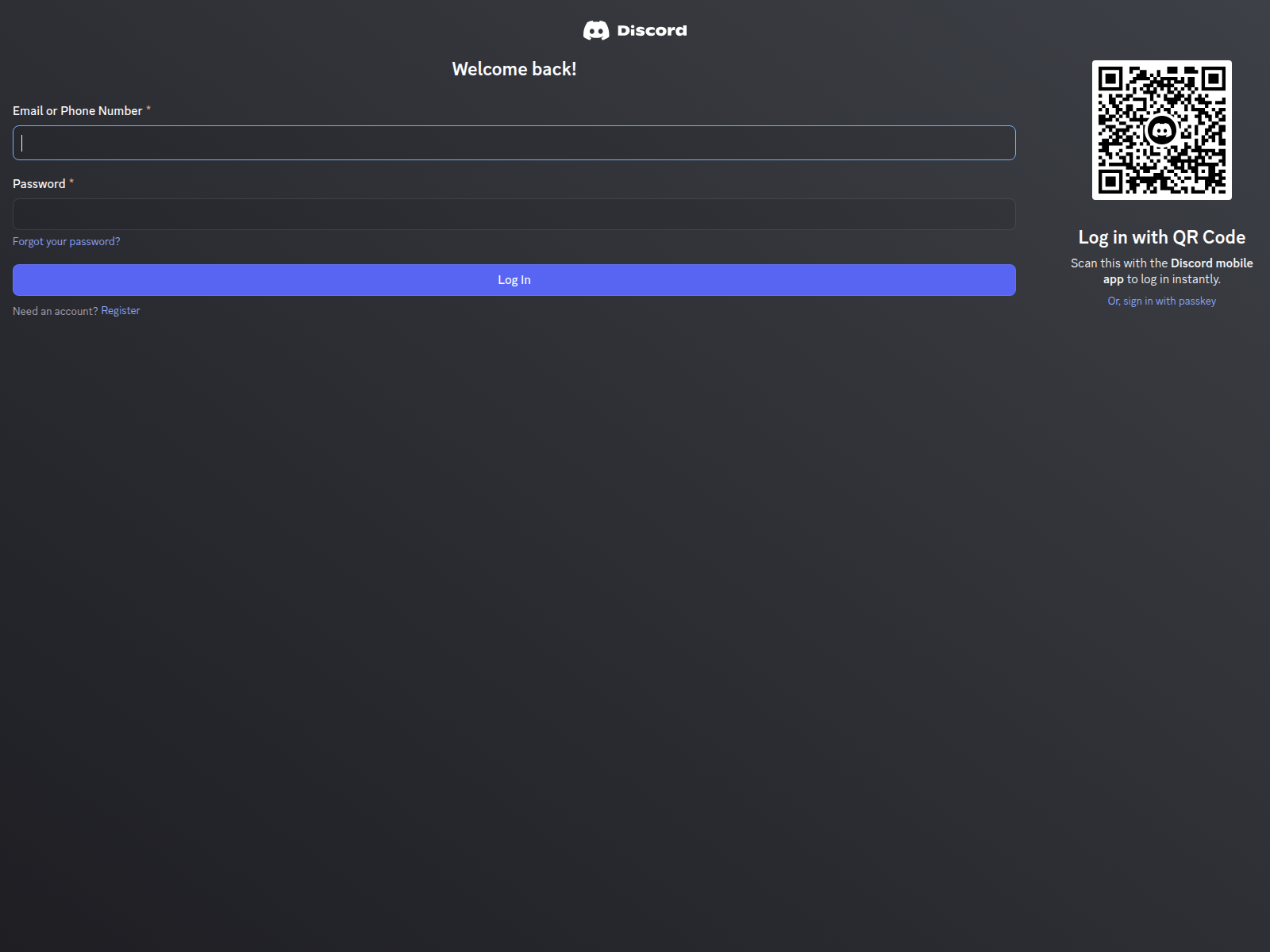Click the Welcome back heading
This screenshot has height=952, width=1270.
pyautogui.click(x=514, y=69)
